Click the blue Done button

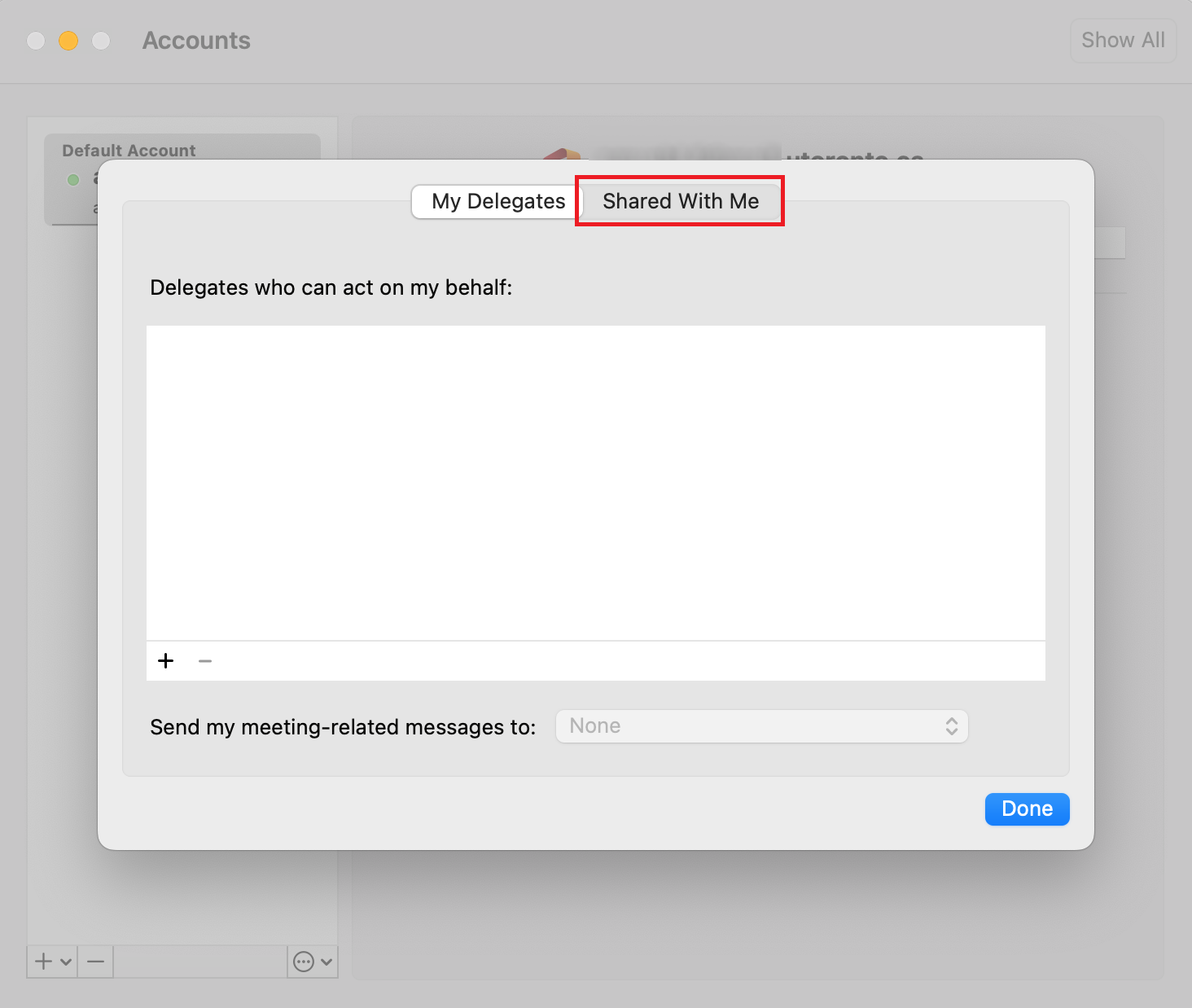pos(1027,809)
